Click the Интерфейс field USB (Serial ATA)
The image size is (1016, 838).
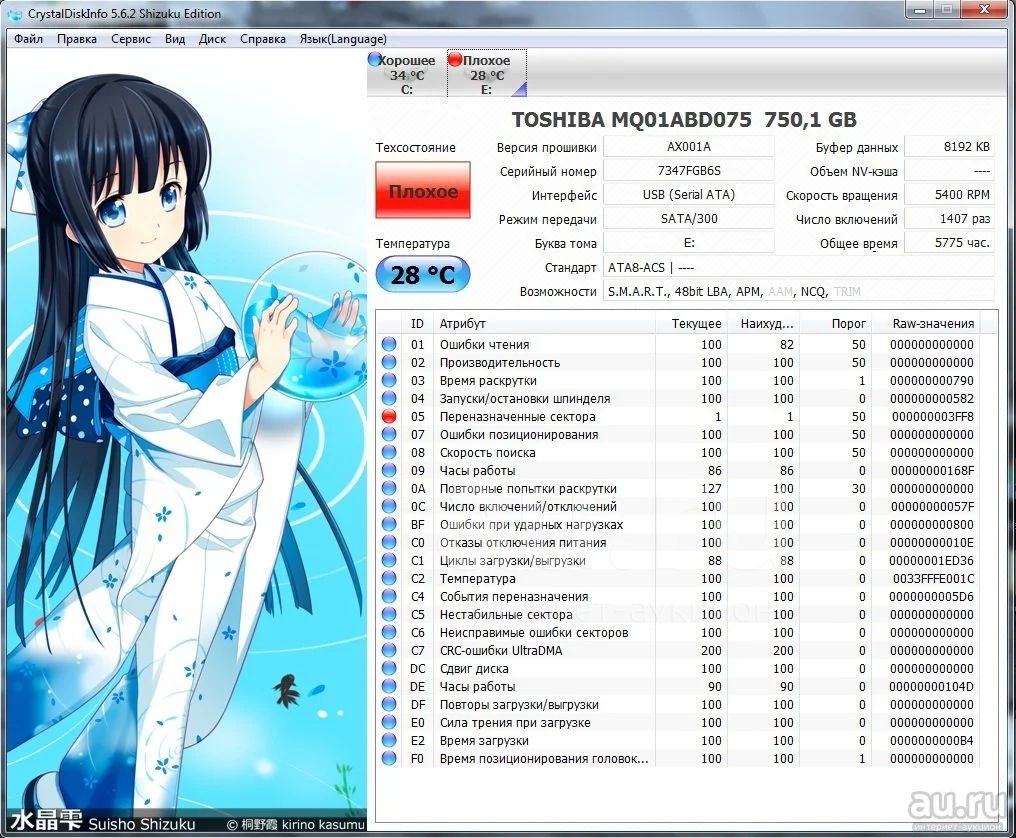point(689,194)
